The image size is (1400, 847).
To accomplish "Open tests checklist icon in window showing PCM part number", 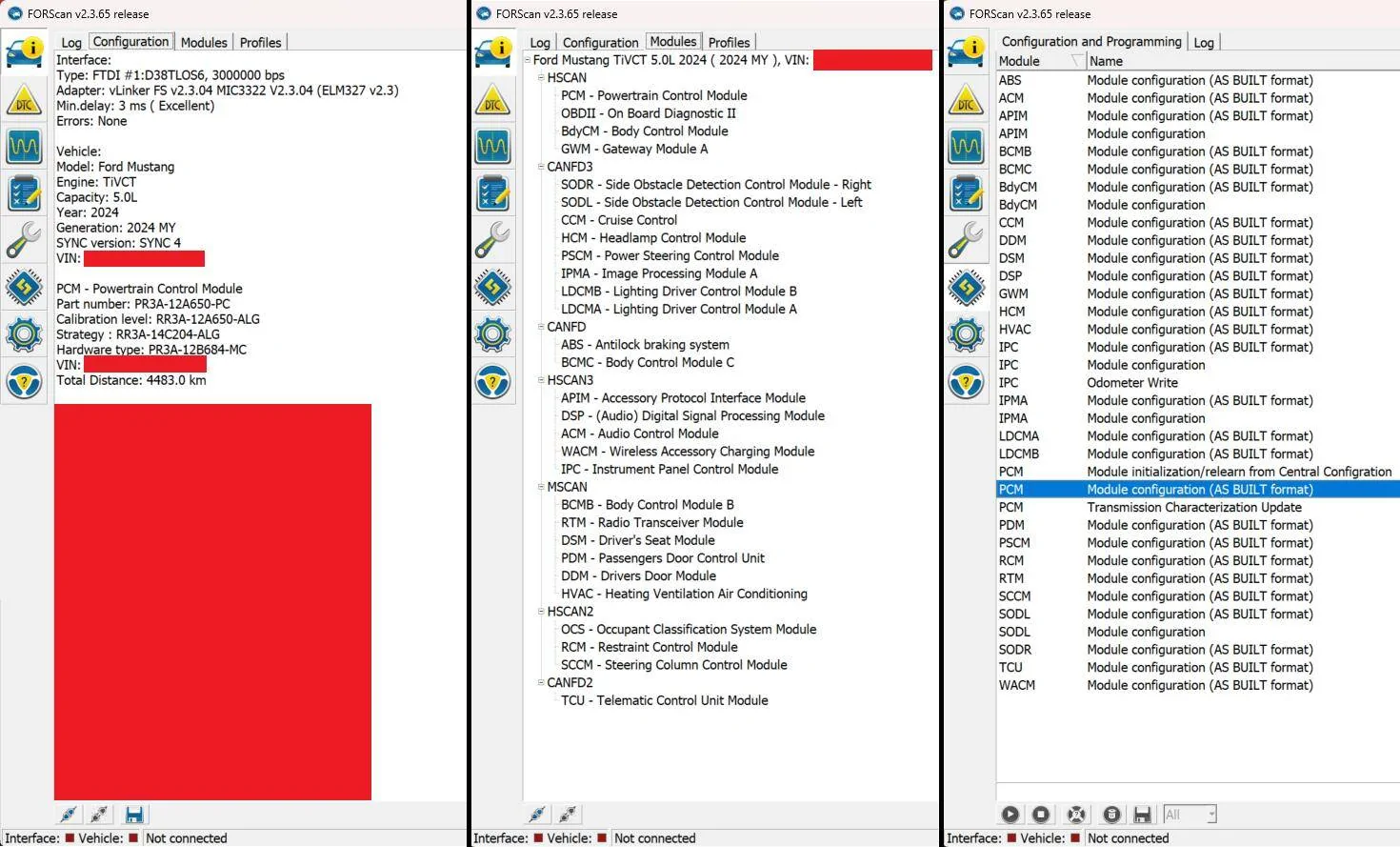I will [24, 193].
